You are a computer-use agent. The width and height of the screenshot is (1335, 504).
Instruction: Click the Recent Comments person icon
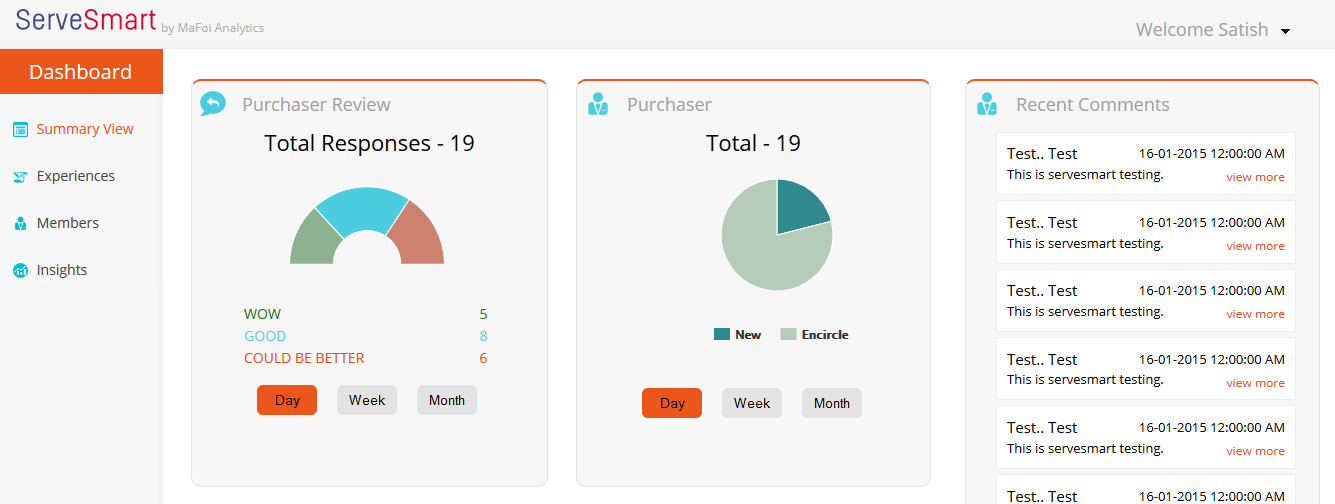pos(987,104)
